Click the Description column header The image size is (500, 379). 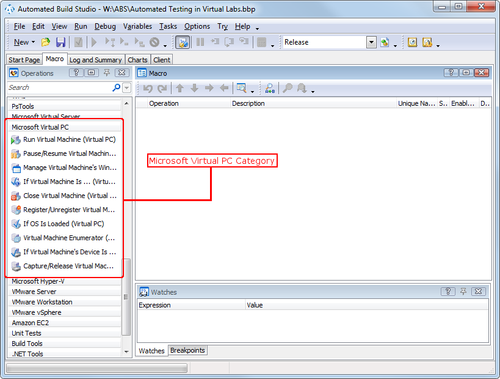pos(313,104)
